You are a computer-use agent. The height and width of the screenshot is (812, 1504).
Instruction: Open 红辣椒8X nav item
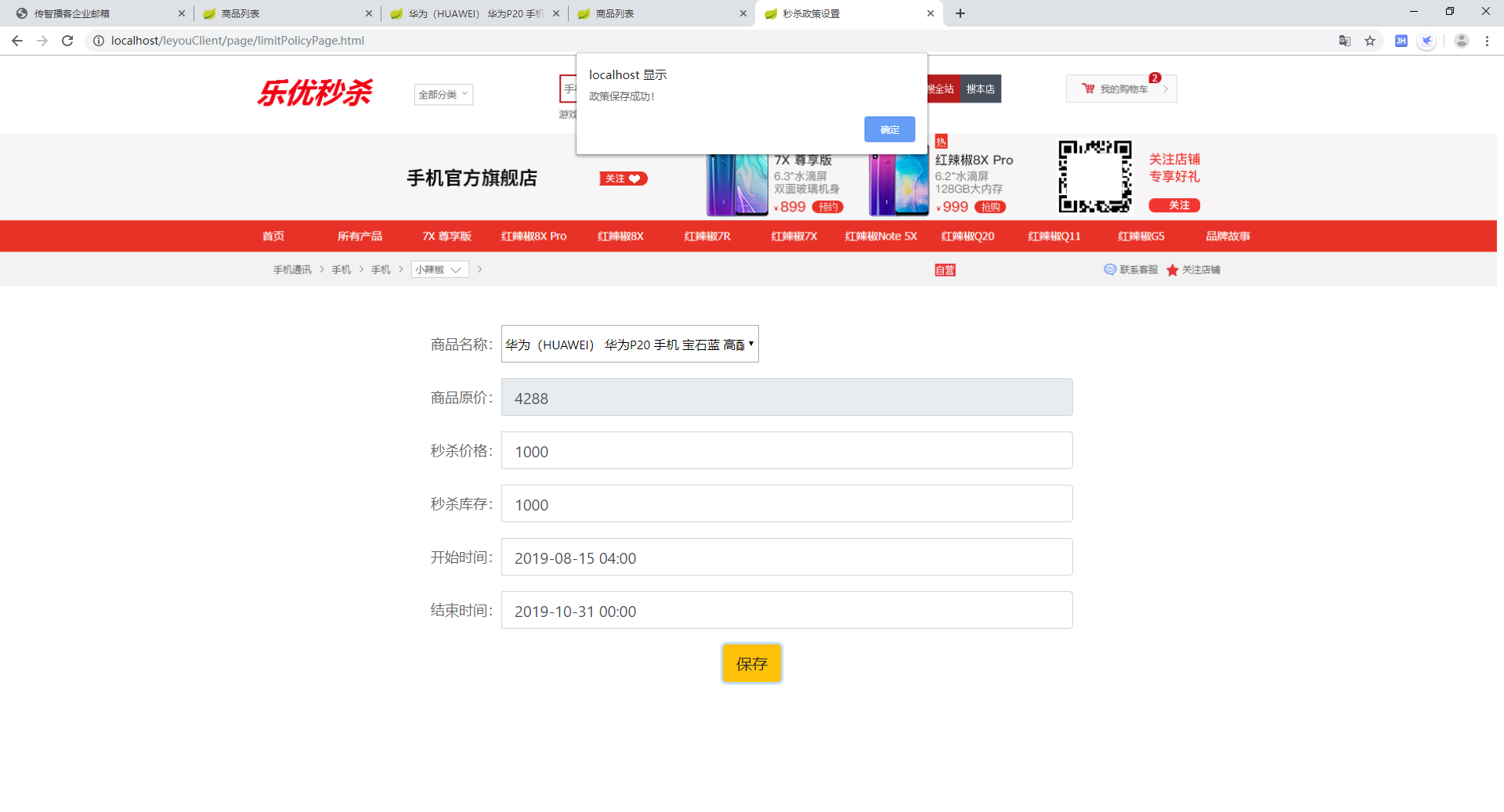pos(620,236)
